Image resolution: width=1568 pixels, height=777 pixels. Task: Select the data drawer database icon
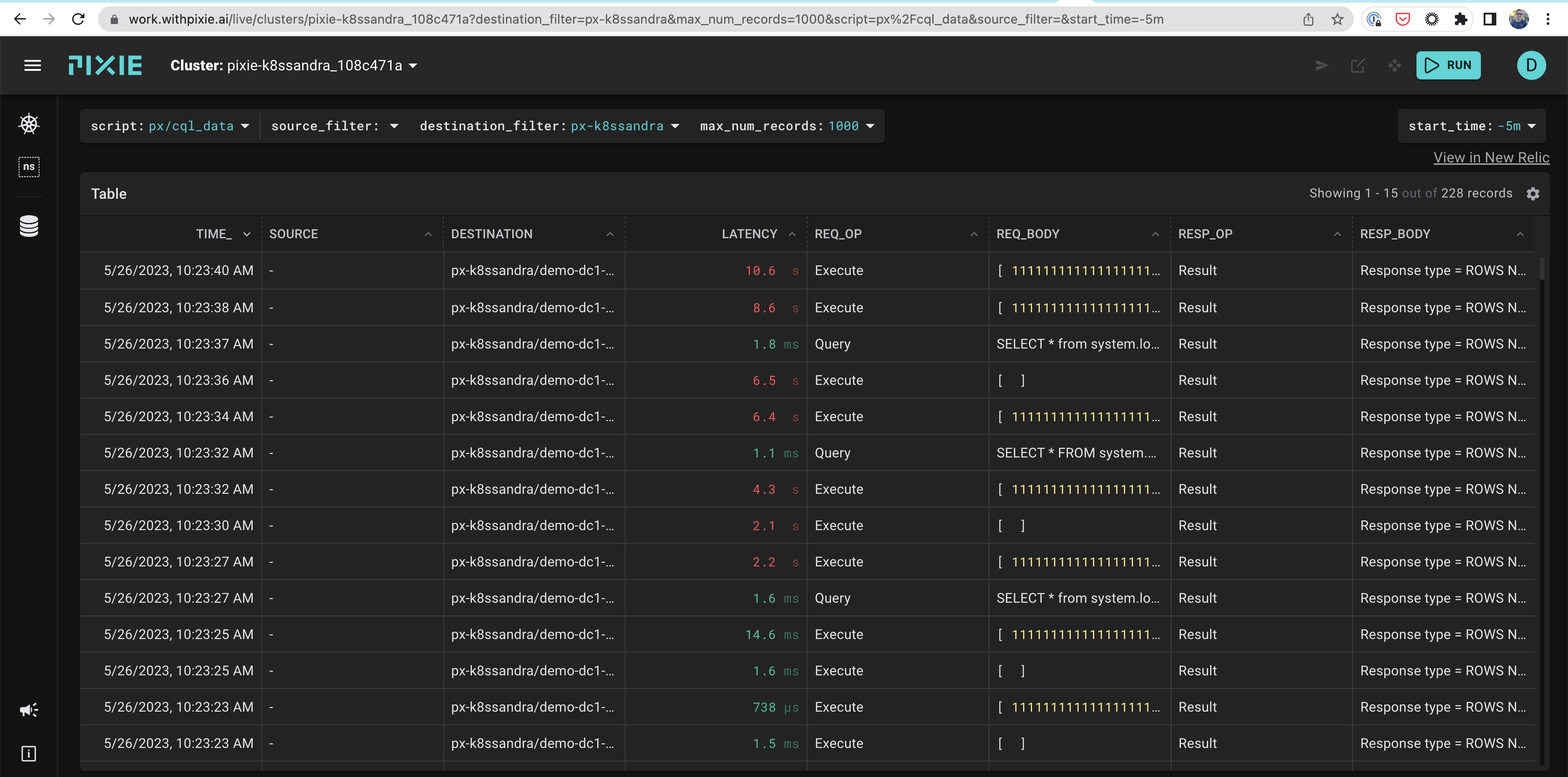pyautogui.click(x=29, y=225)
